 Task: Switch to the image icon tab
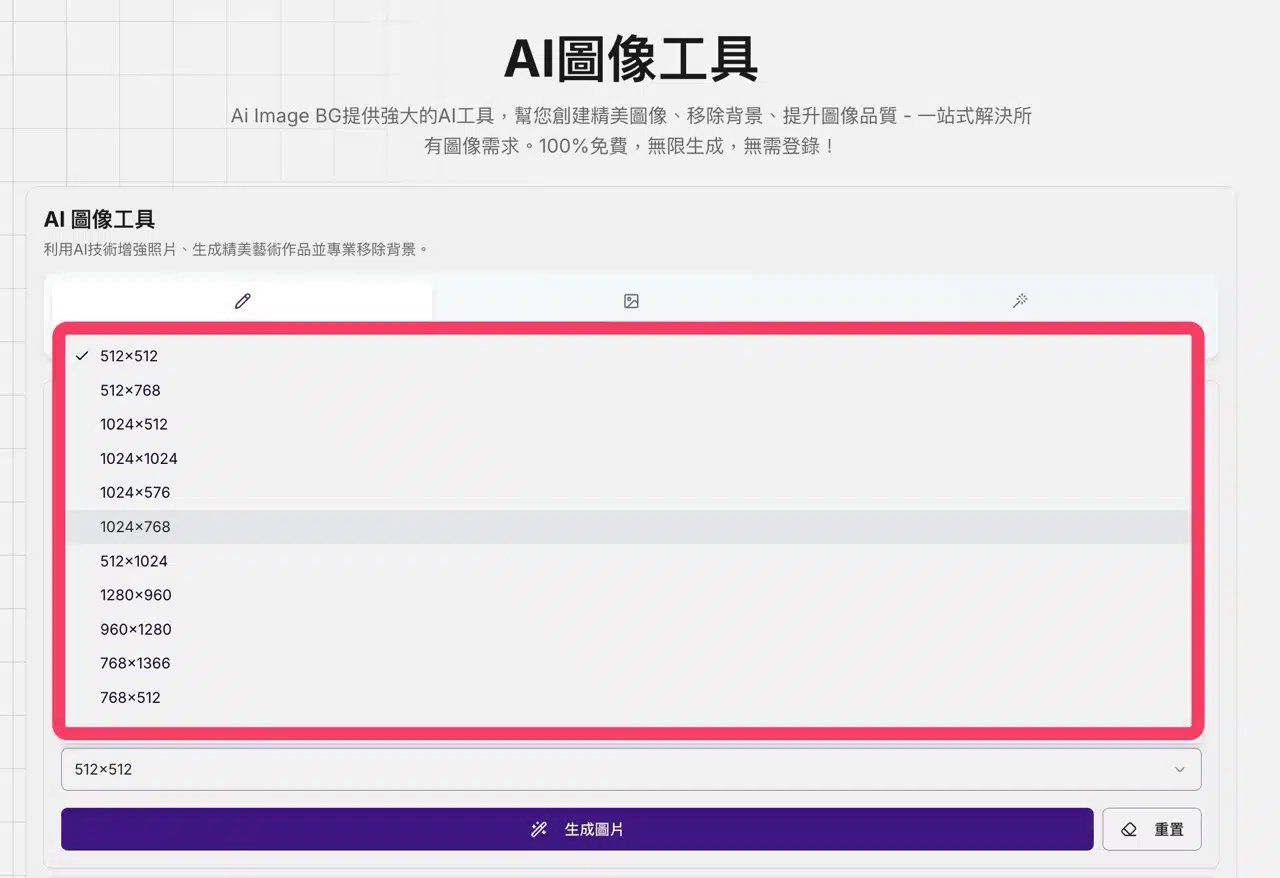pyautogui.click(x=631, y=301)
